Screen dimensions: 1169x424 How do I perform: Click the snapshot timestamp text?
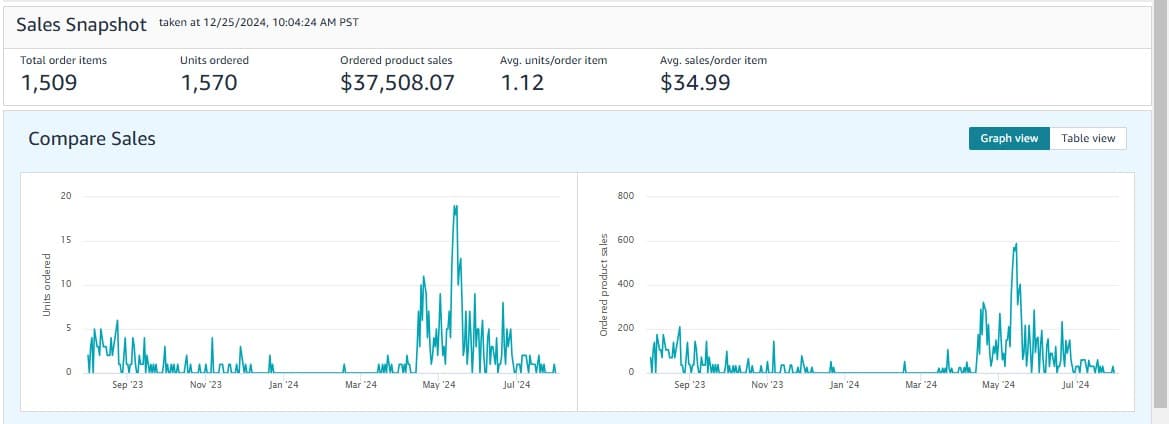252,22
